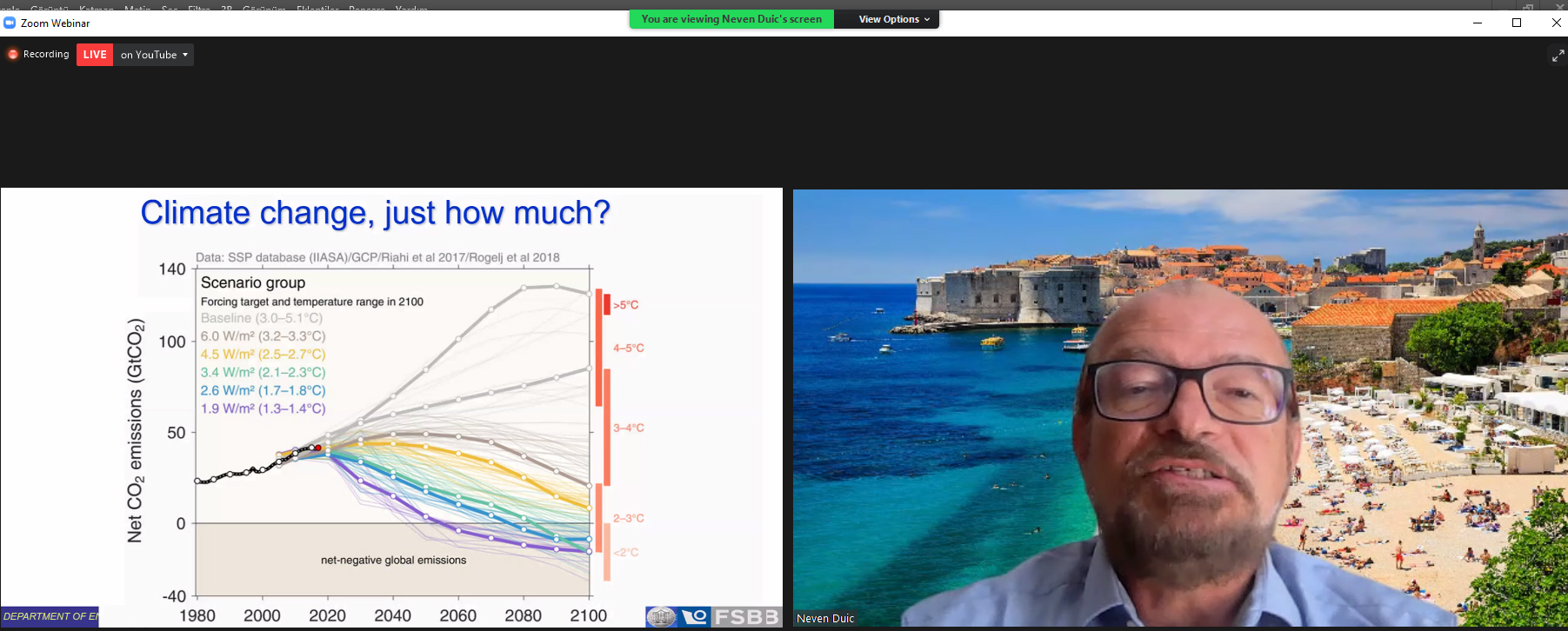Minimize the Zoom Webinar window

[x=1477, y=23]
